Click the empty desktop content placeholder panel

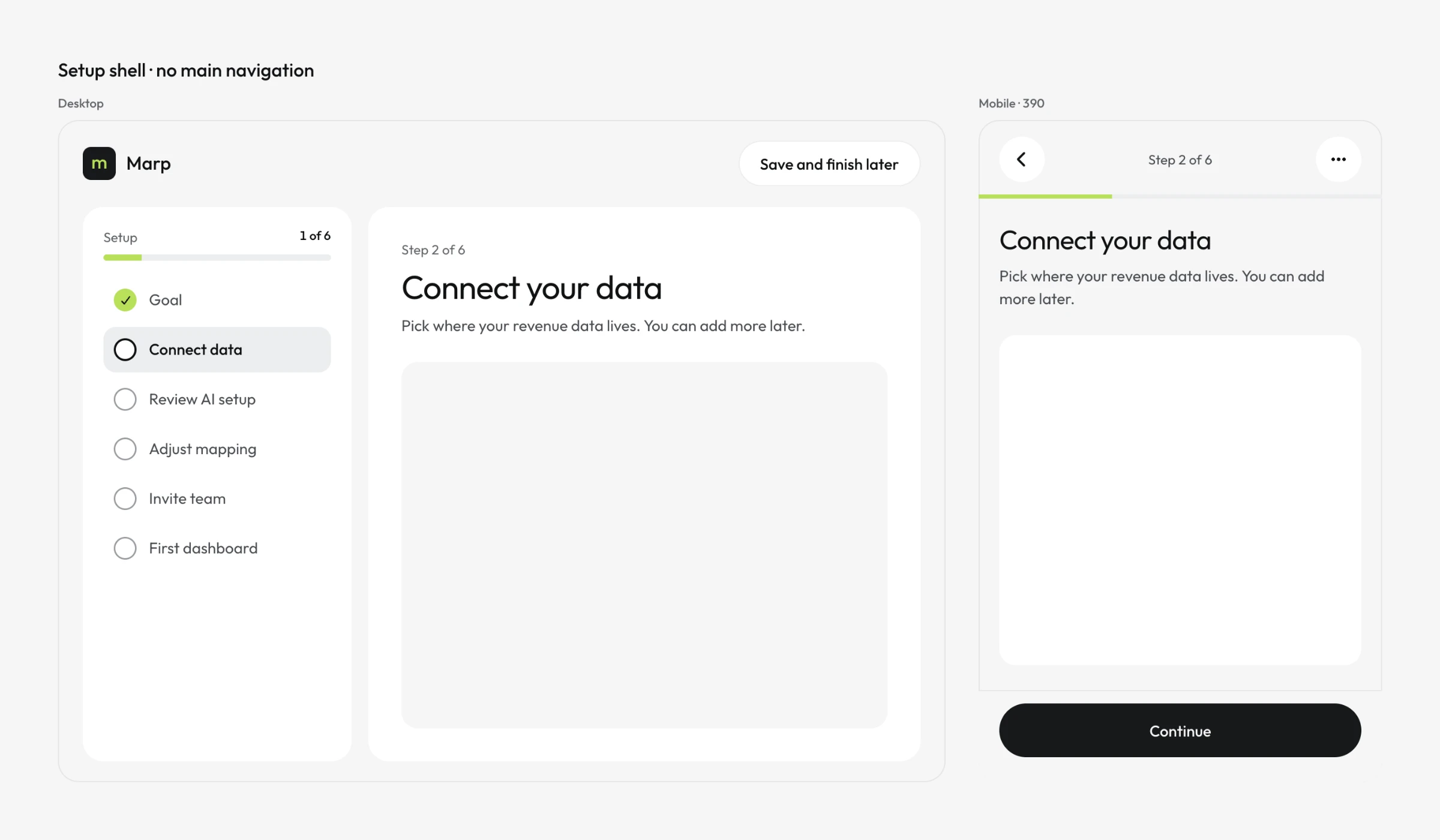tap(644, 545)
